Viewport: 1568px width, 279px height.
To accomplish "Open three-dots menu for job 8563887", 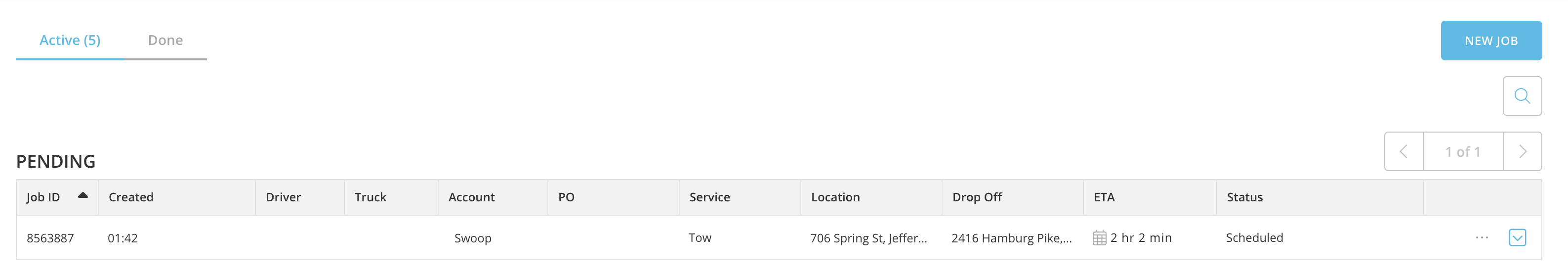I will [1482, 237].
